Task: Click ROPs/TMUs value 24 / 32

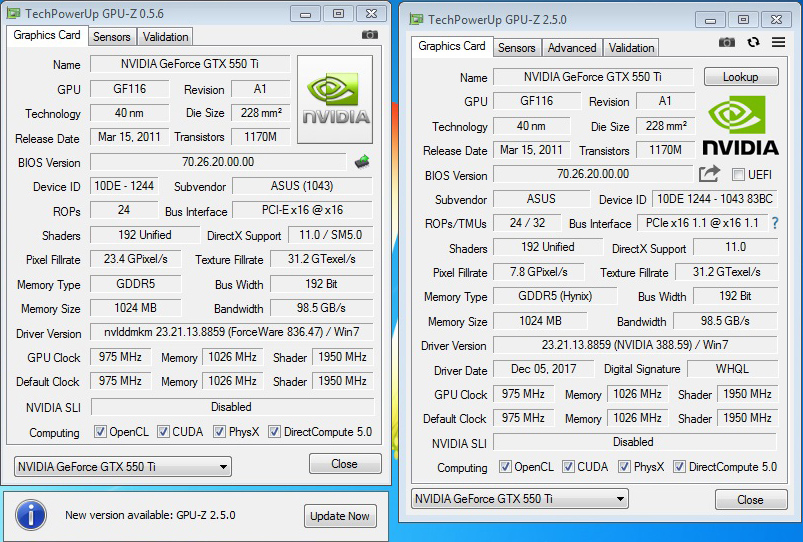Action: 527,223
